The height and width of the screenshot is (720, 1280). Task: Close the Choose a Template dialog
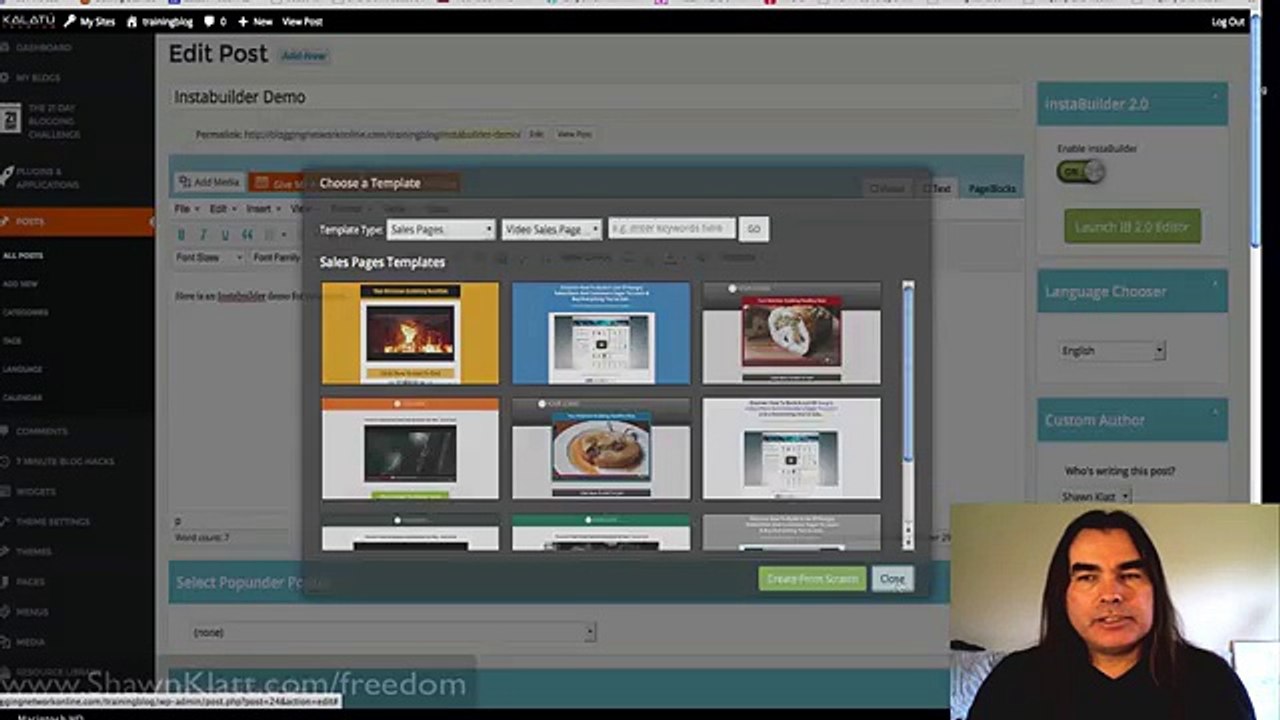(x=892, y=579)
